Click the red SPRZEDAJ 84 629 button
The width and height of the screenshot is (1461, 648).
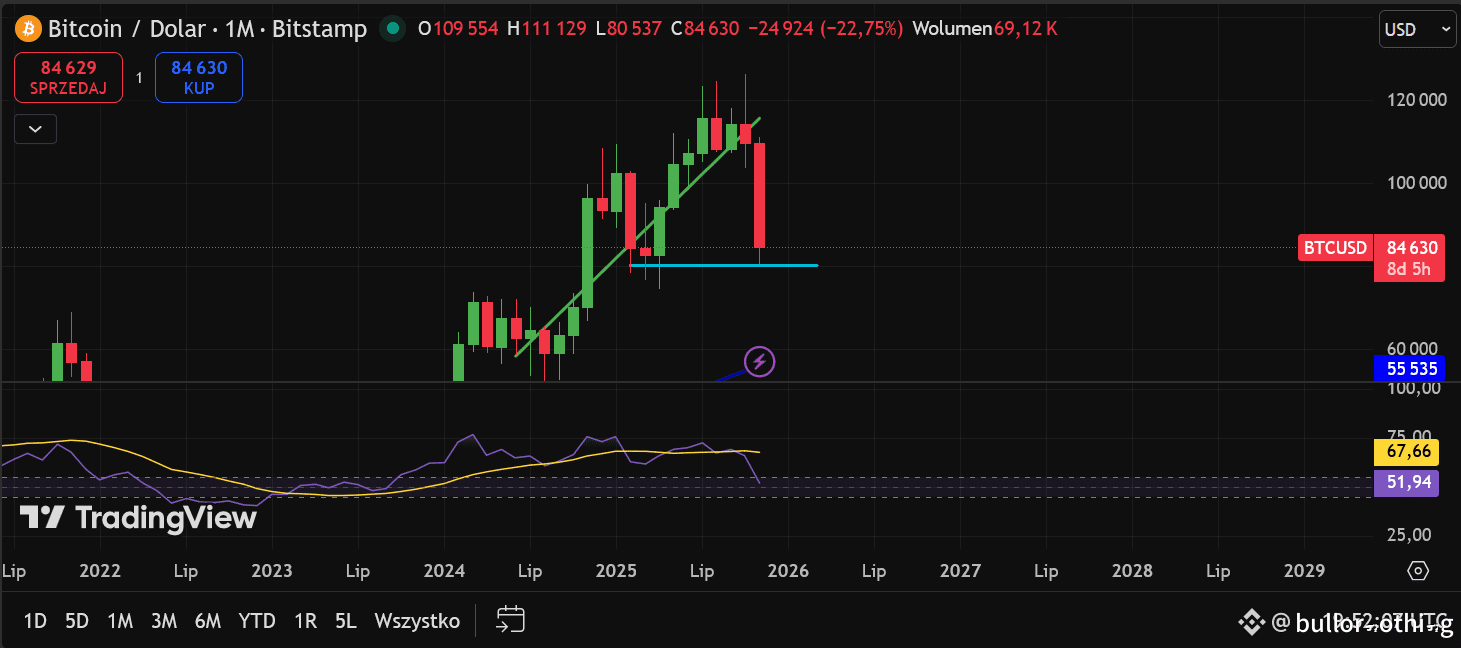pyautogui.click(x=69, y=77)
